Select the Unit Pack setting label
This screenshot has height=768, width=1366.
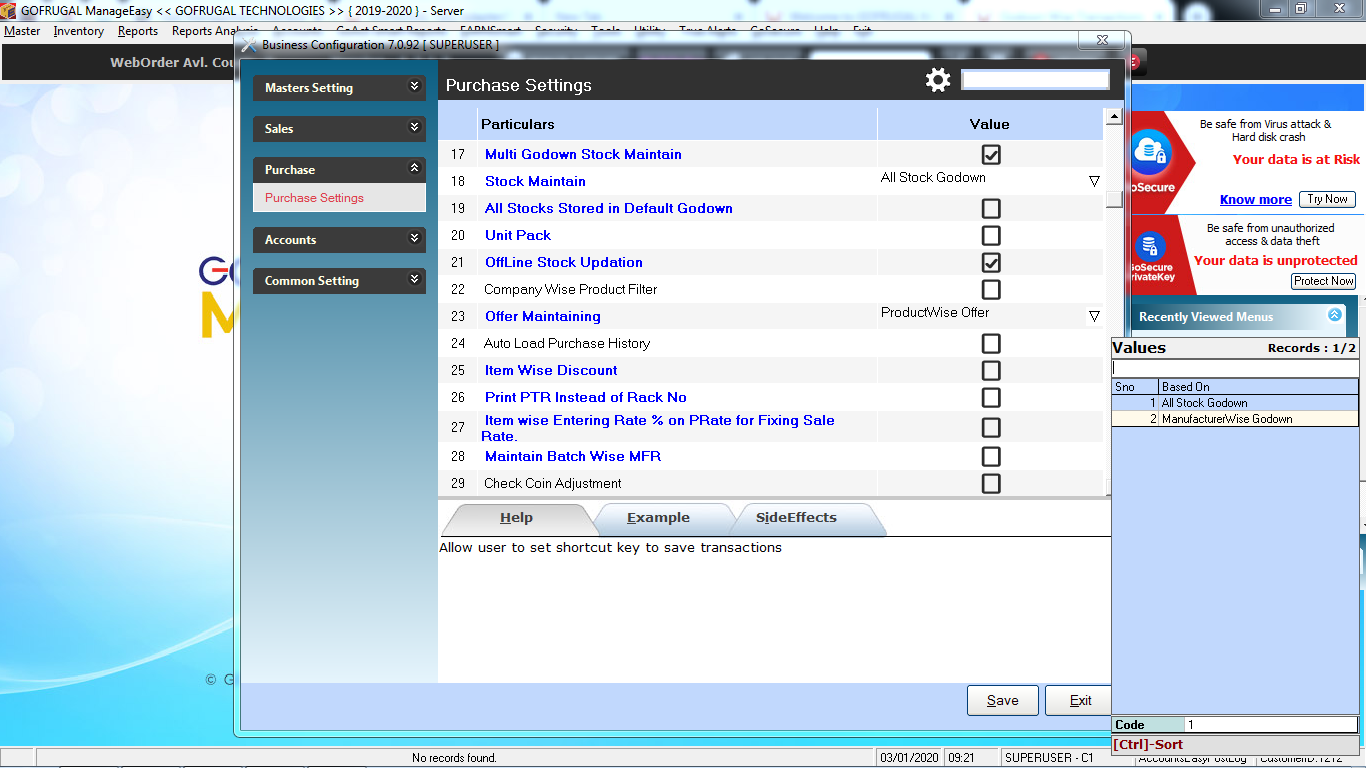click(x=518, y=235)
